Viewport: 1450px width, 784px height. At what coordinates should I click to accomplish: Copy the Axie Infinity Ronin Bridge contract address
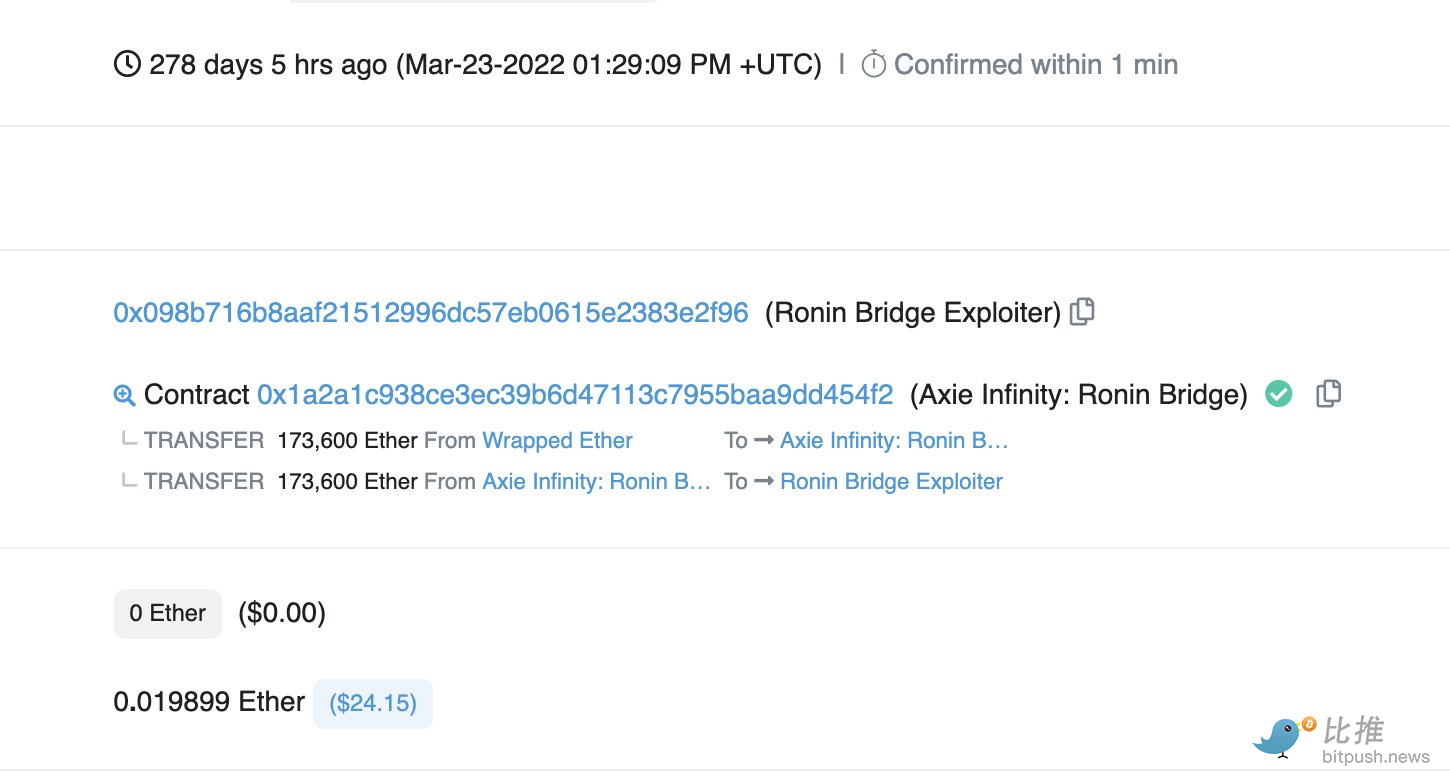(x=1328, y=394)
